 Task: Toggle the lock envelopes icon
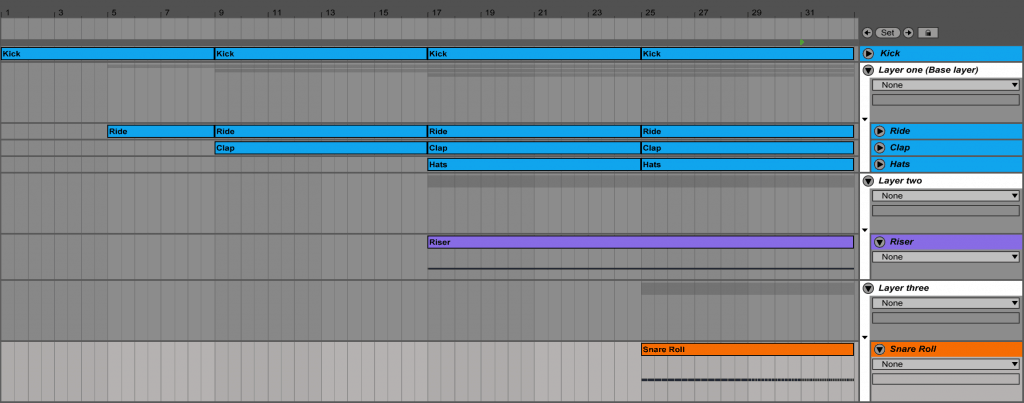[928, 33]
